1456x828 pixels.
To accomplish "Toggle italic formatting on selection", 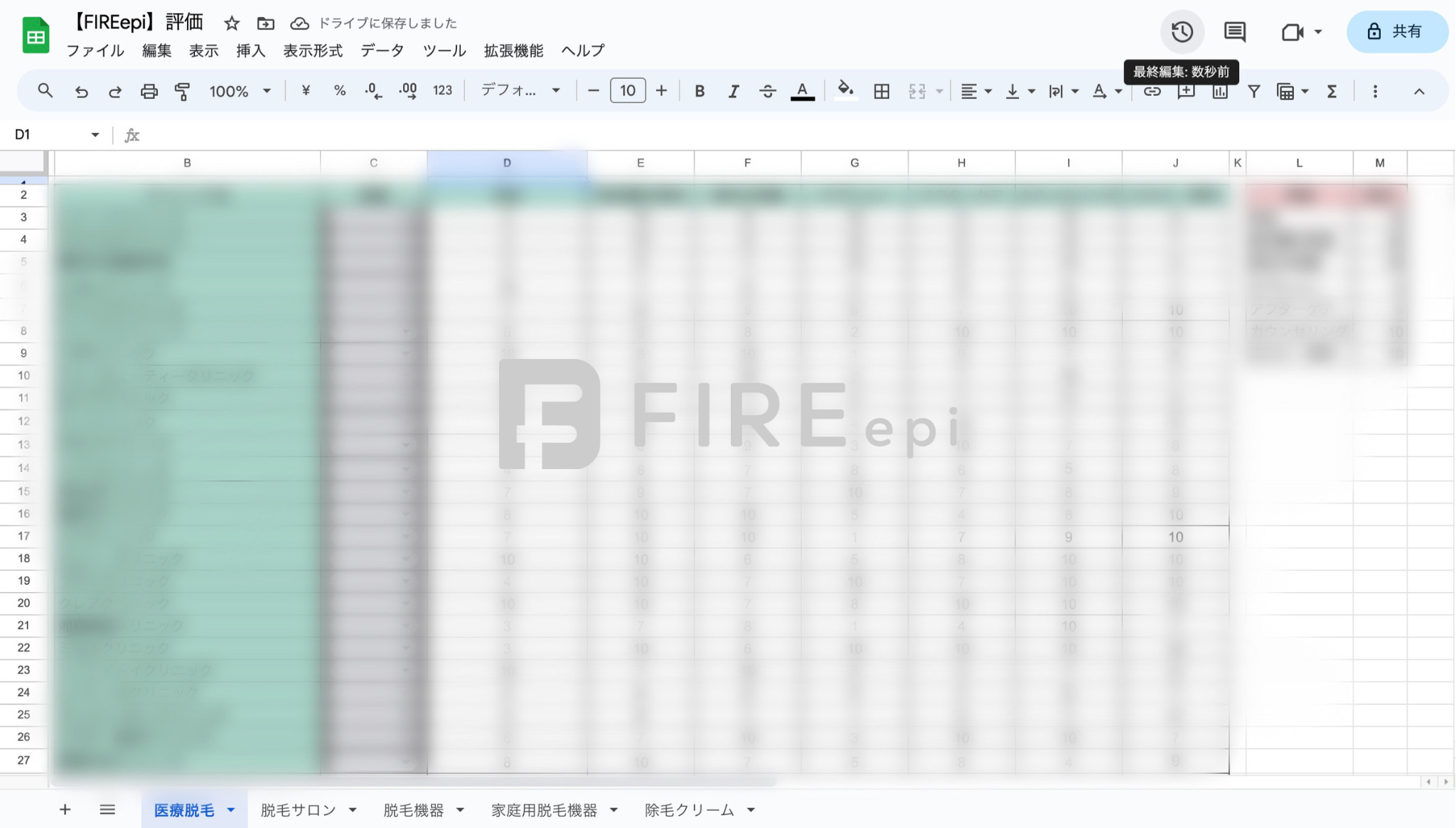I will pos(733,91).
